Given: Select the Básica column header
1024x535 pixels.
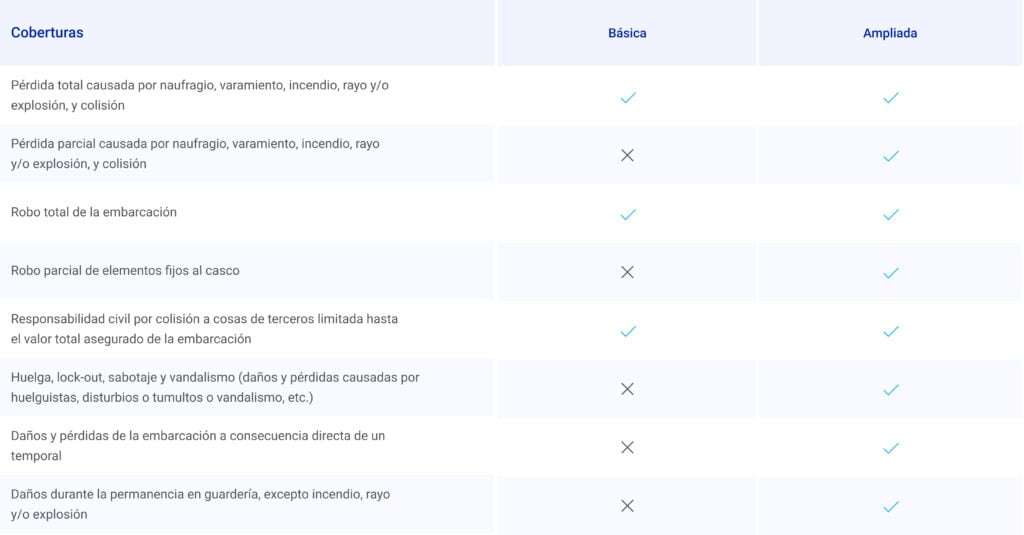Looking at the screenshot, I should (x=627, y=33).
